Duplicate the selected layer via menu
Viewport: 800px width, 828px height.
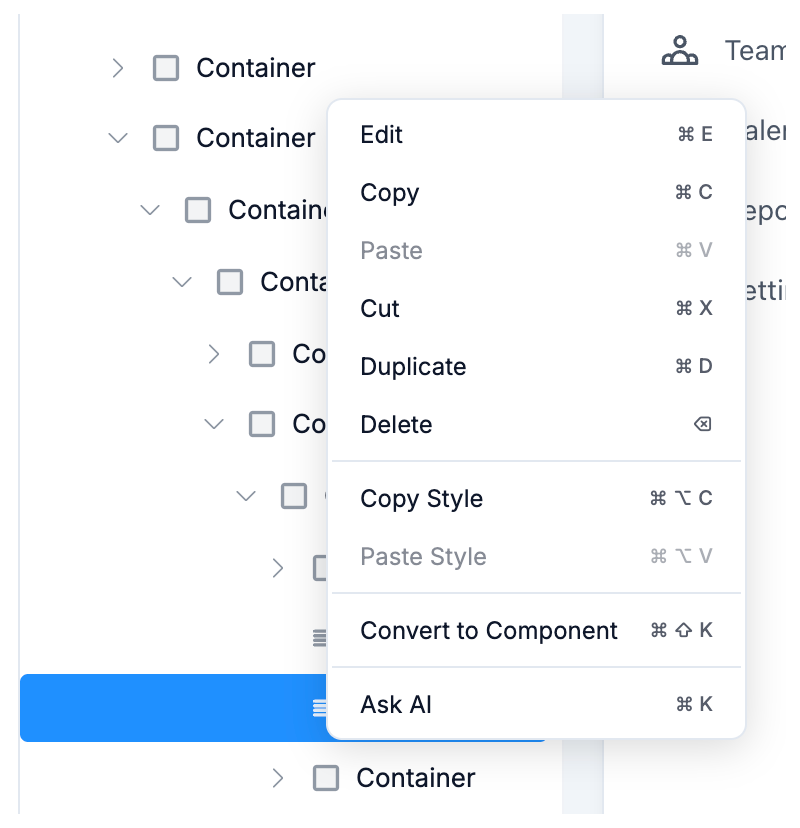pyautogui.click(x=413, y=367)
